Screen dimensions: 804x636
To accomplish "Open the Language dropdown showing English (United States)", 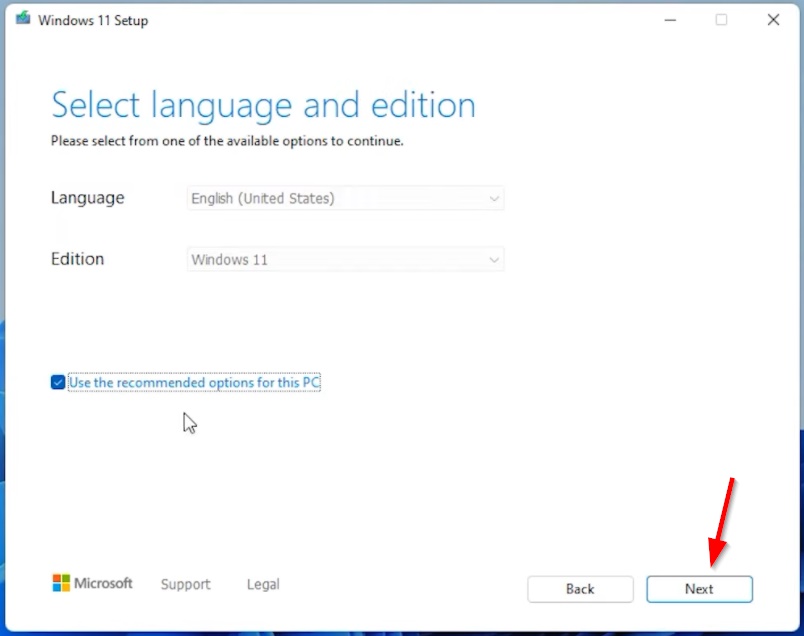I will [346, 198].
